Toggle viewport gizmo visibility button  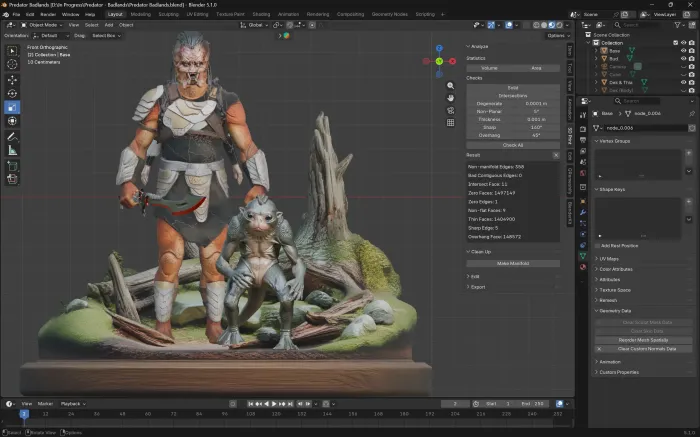coord(491,25)
